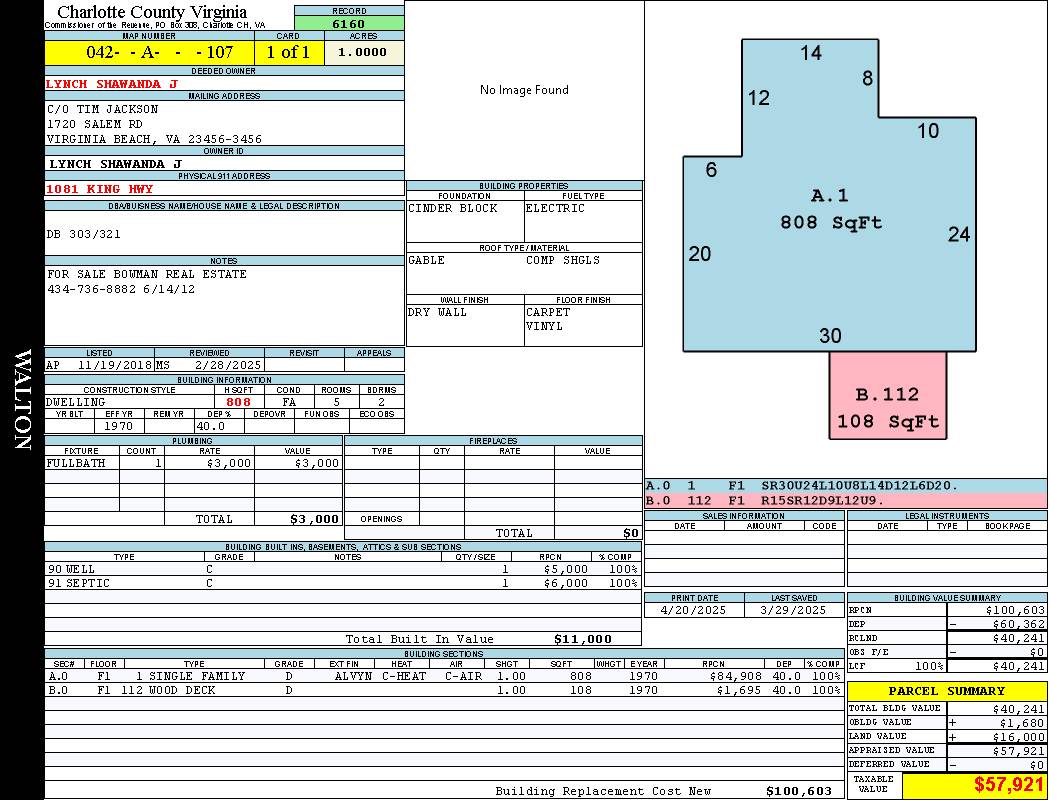Click the physical address 1081 KING HWY
Screen dimensions: 1050x800
(99, 189)
